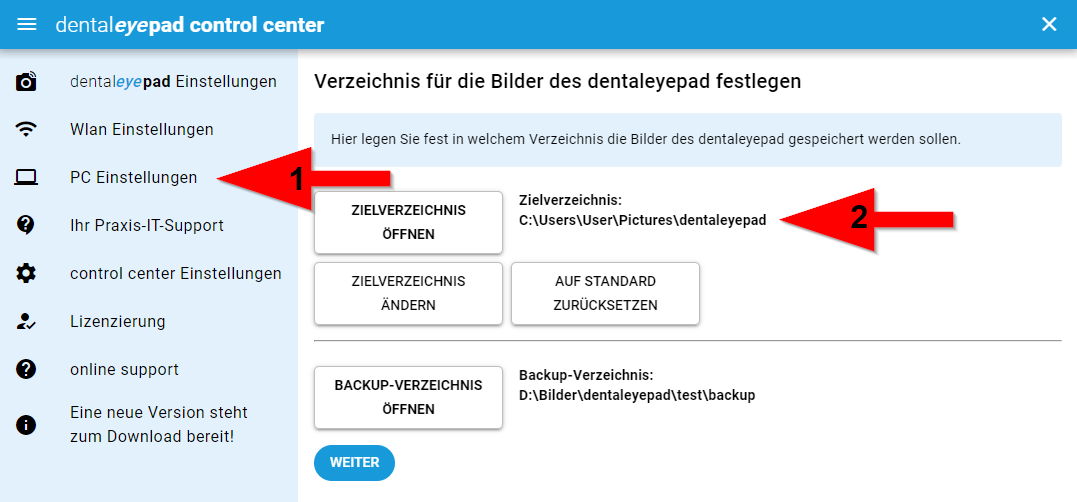
Task: Open dentaleyepad Einstellungen menu item
Action: tap(173, 82)
